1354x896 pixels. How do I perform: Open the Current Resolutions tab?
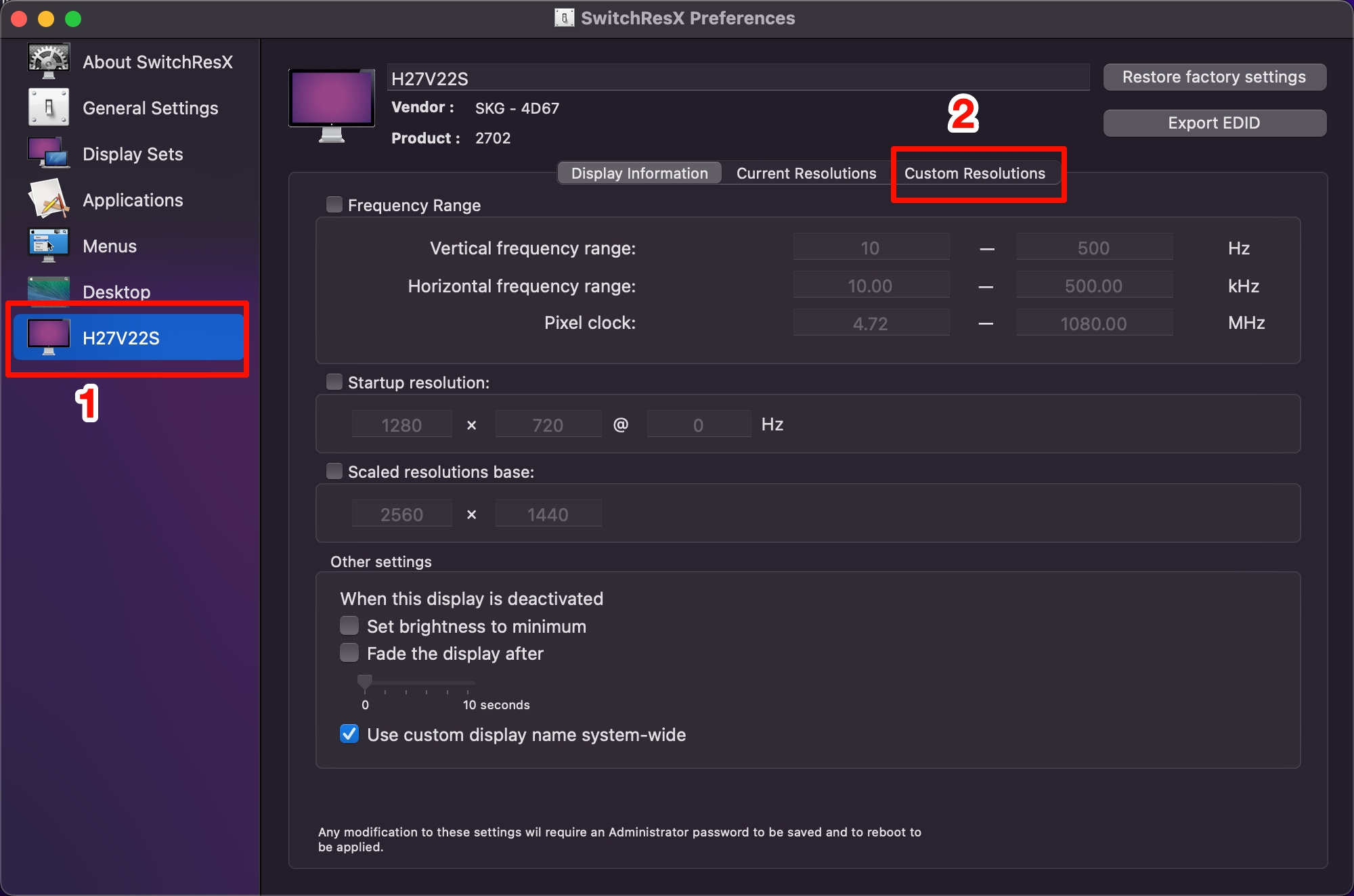[x=806, y=173]
